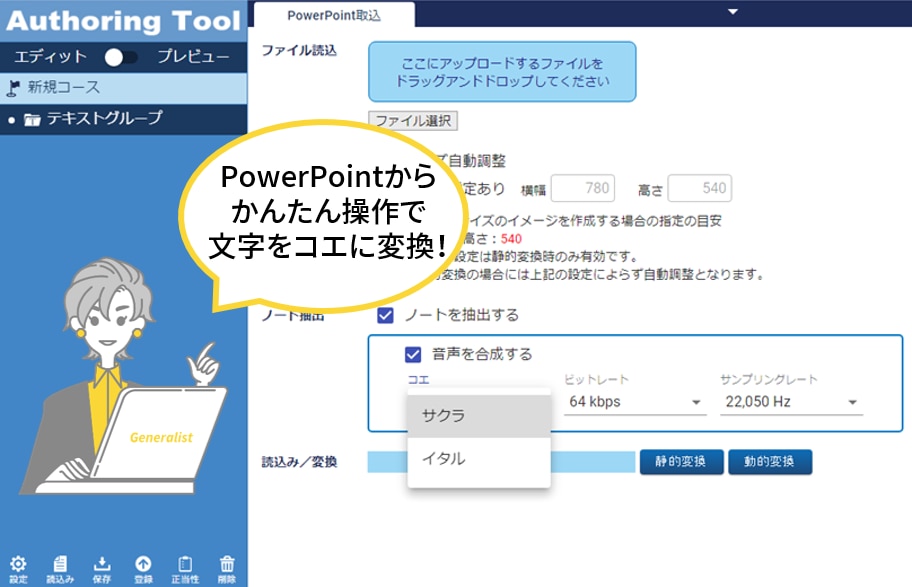Click the 読込み/変換 progress bar

501,462
